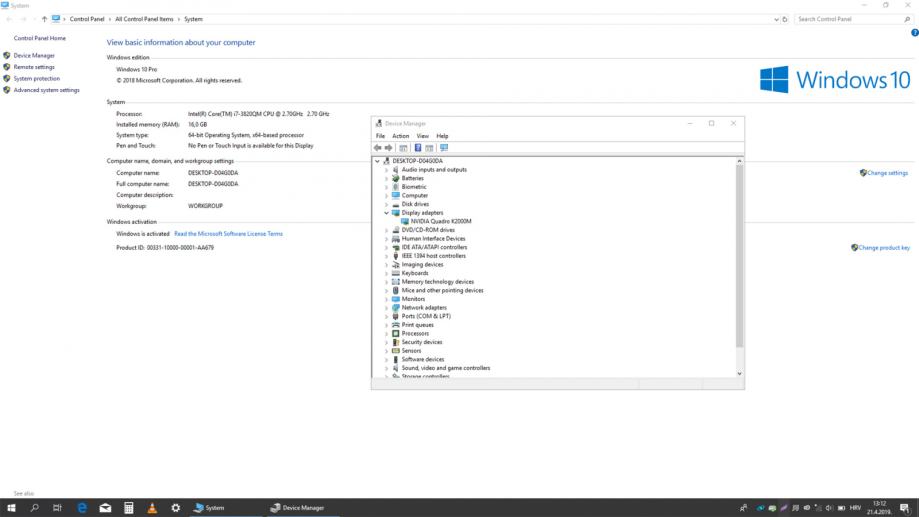Open Device Manager link in left sidebar
This screenshot has height=517, width=919.
click(34, 56)
